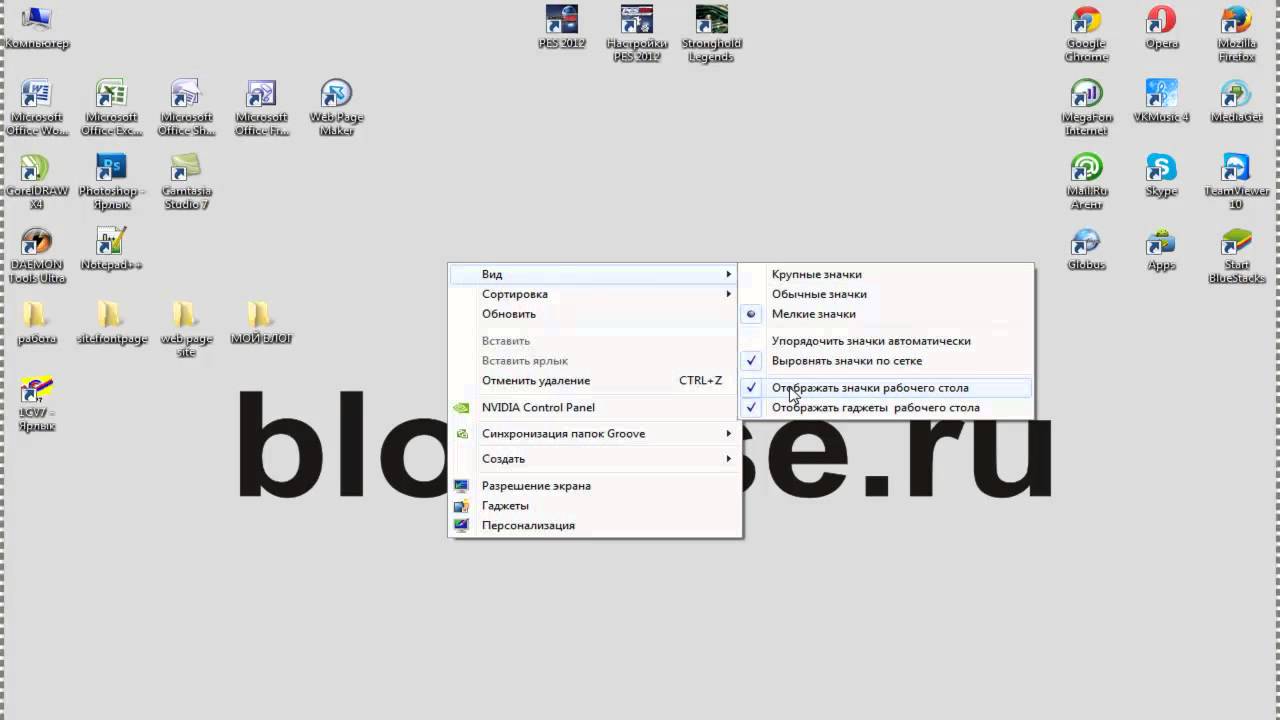Choose Мелкие значки view option
The width and height of the screenshot is (1280, 720).
pos(886,314)
